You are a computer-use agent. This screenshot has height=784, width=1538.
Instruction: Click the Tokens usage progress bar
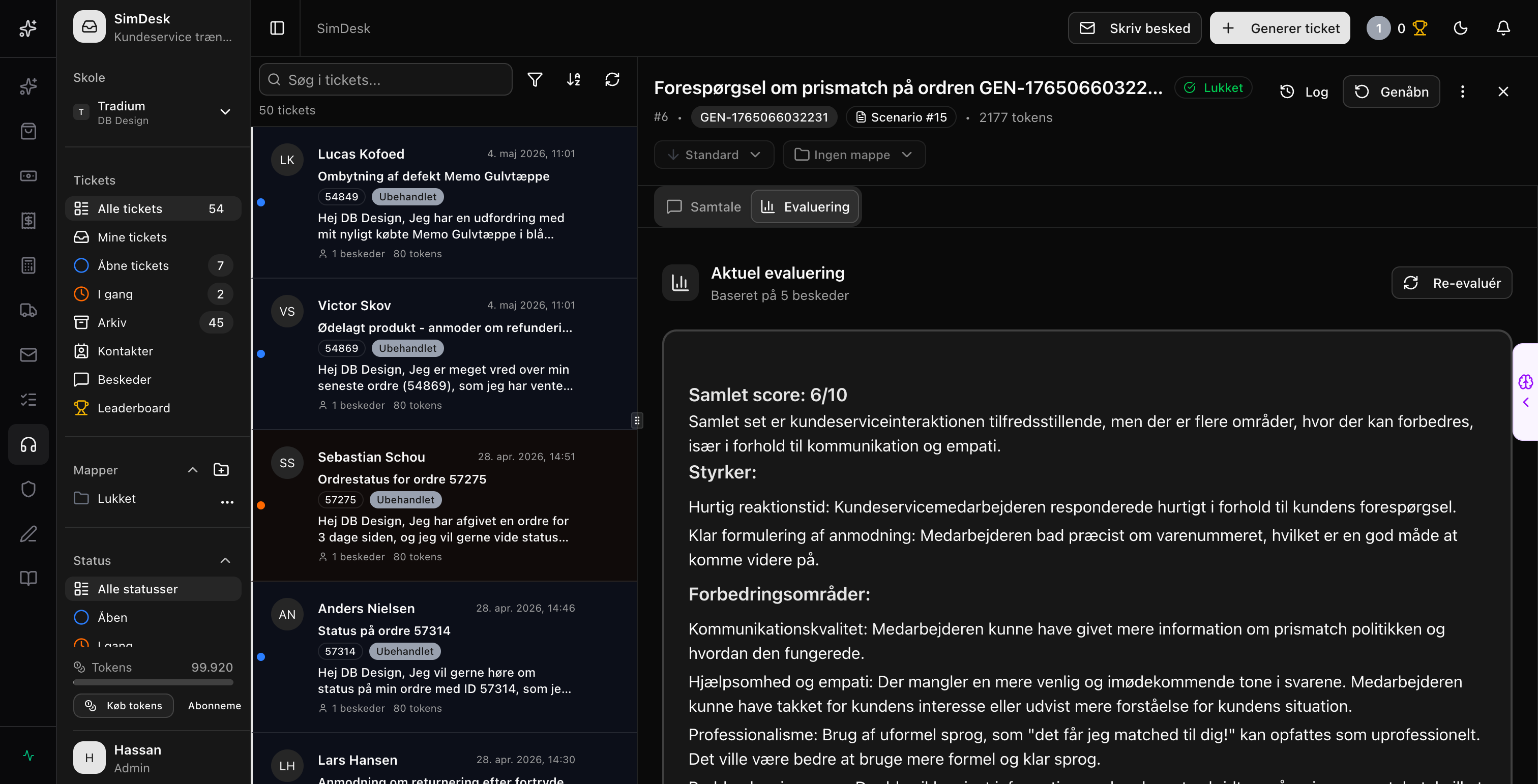(154, 682)
